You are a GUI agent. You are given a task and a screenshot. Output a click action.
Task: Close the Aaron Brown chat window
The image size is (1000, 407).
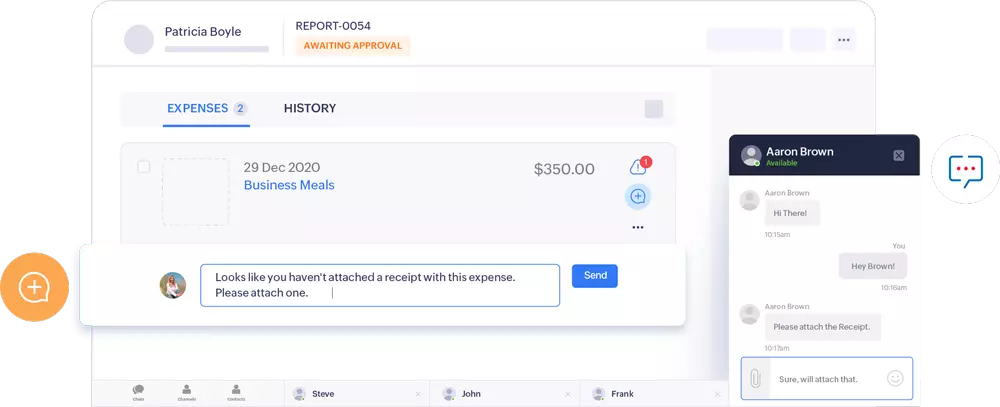[899, 155]
